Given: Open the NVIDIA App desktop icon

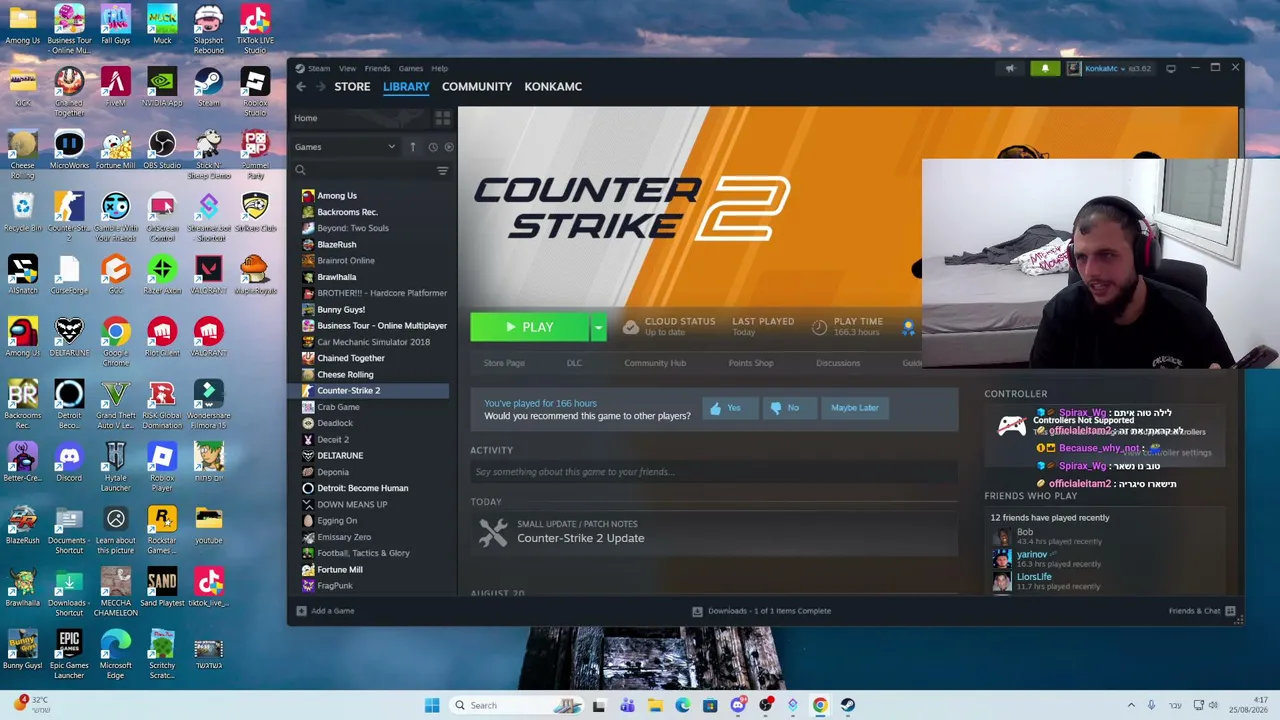Looking at the screenshot, I should 162,87.
